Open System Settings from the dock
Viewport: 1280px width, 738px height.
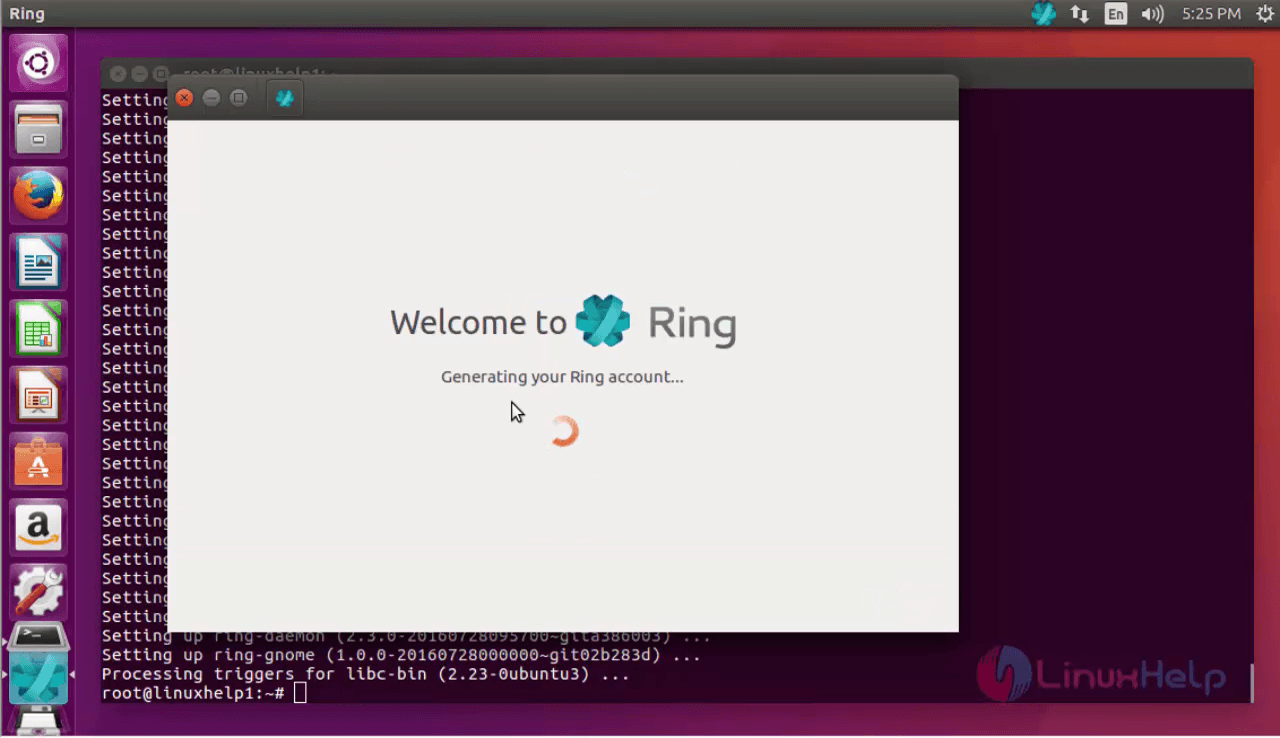39,593
